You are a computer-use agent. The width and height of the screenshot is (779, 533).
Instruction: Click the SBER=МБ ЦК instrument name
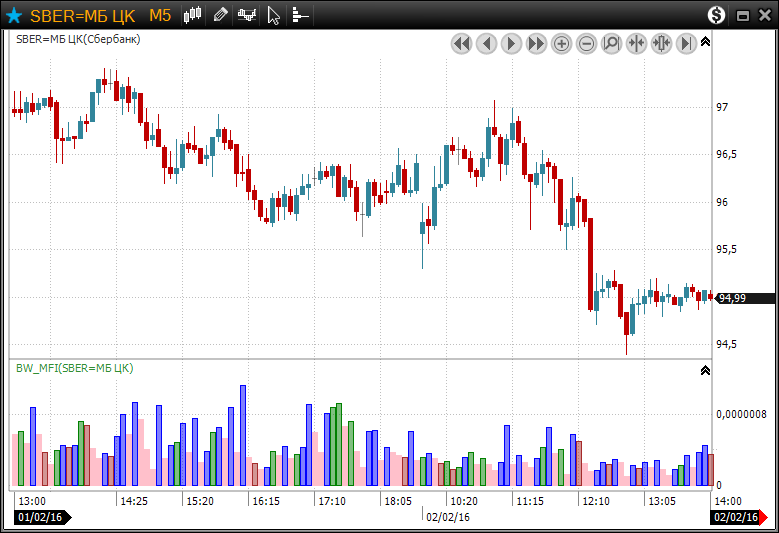83,15
